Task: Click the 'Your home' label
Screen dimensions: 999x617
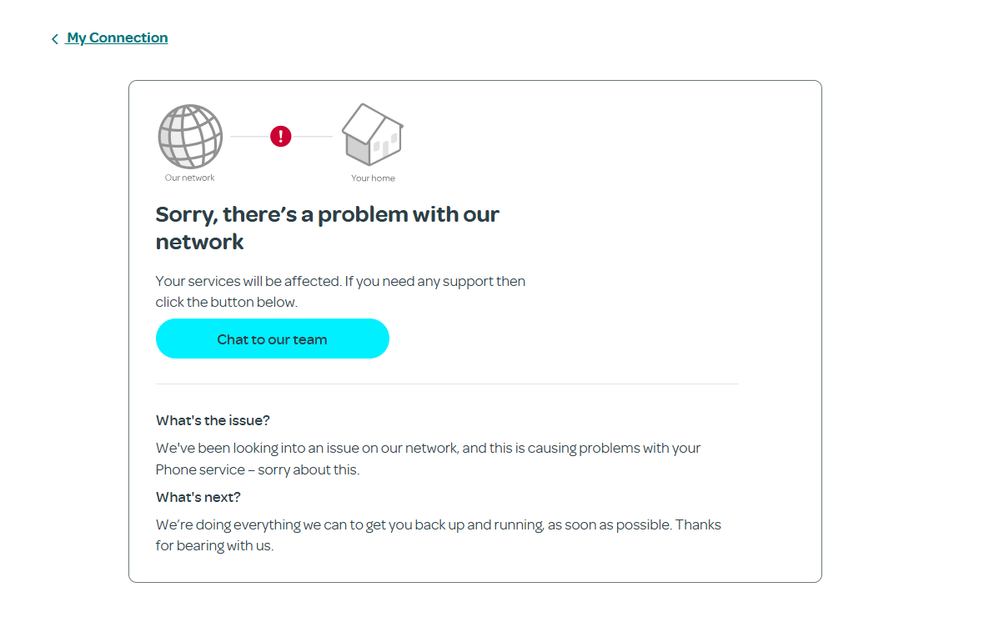Action: point(373,178)
